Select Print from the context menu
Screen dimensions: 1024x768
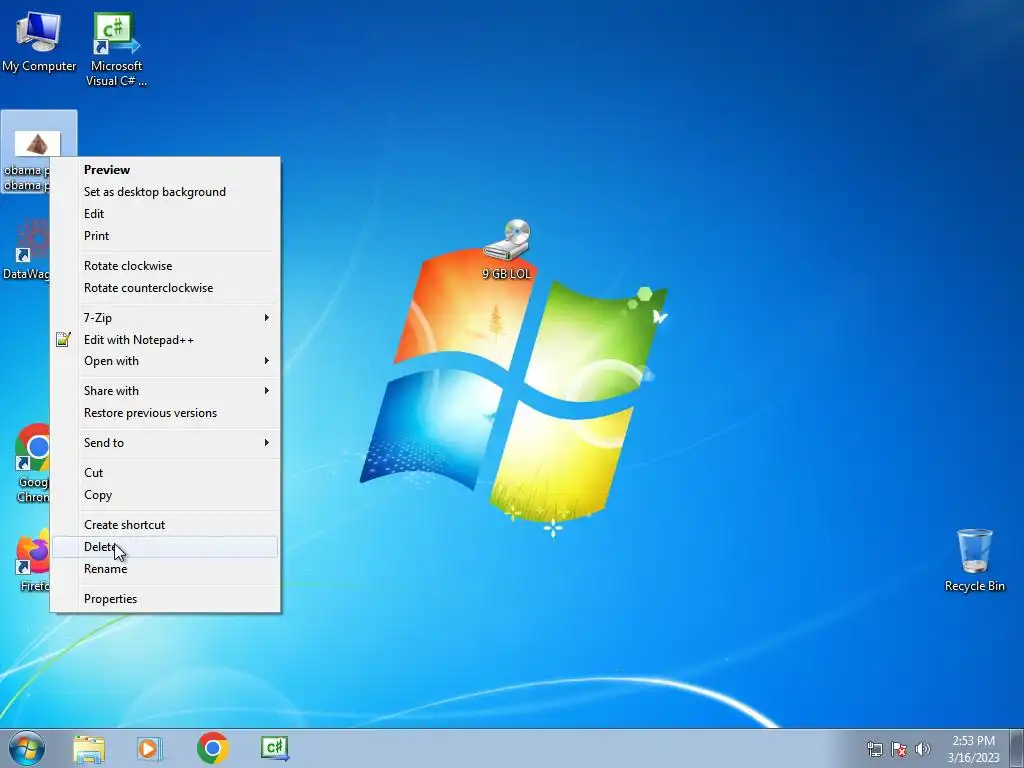click(165, 236)
